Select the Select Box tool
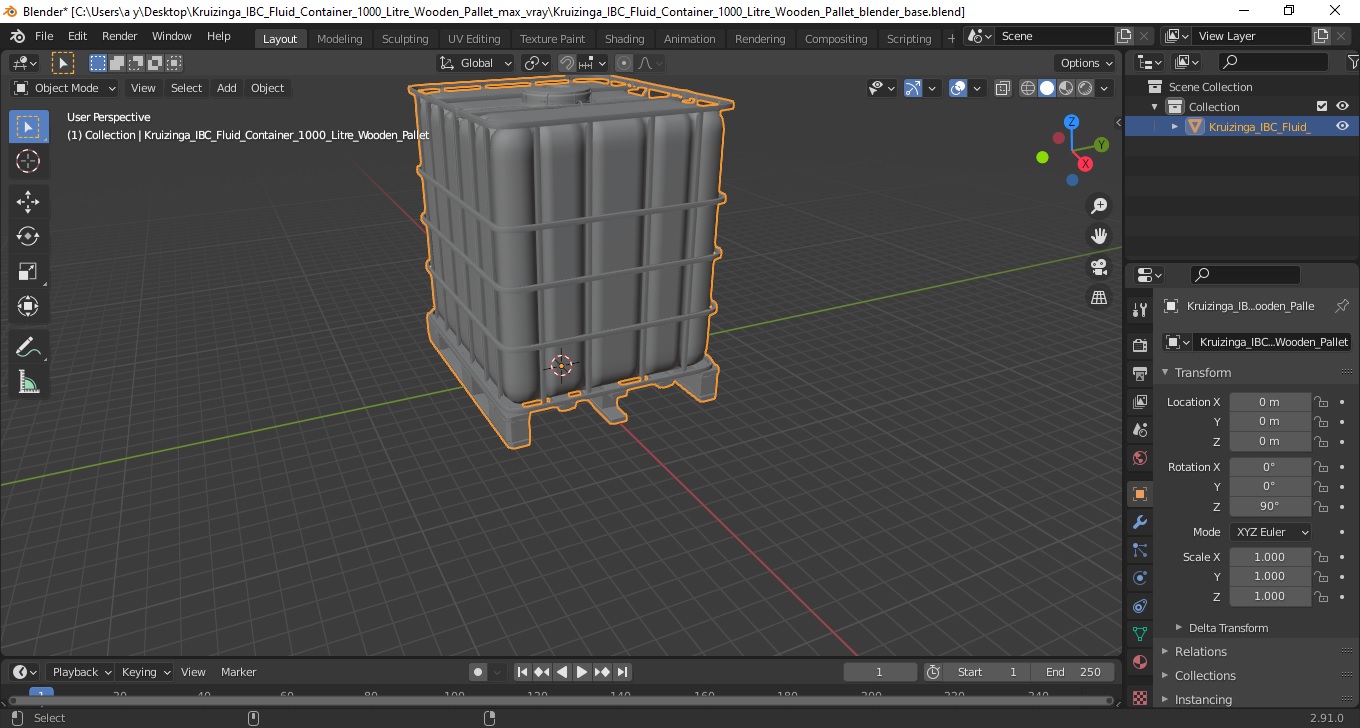 tap(28, 127)
